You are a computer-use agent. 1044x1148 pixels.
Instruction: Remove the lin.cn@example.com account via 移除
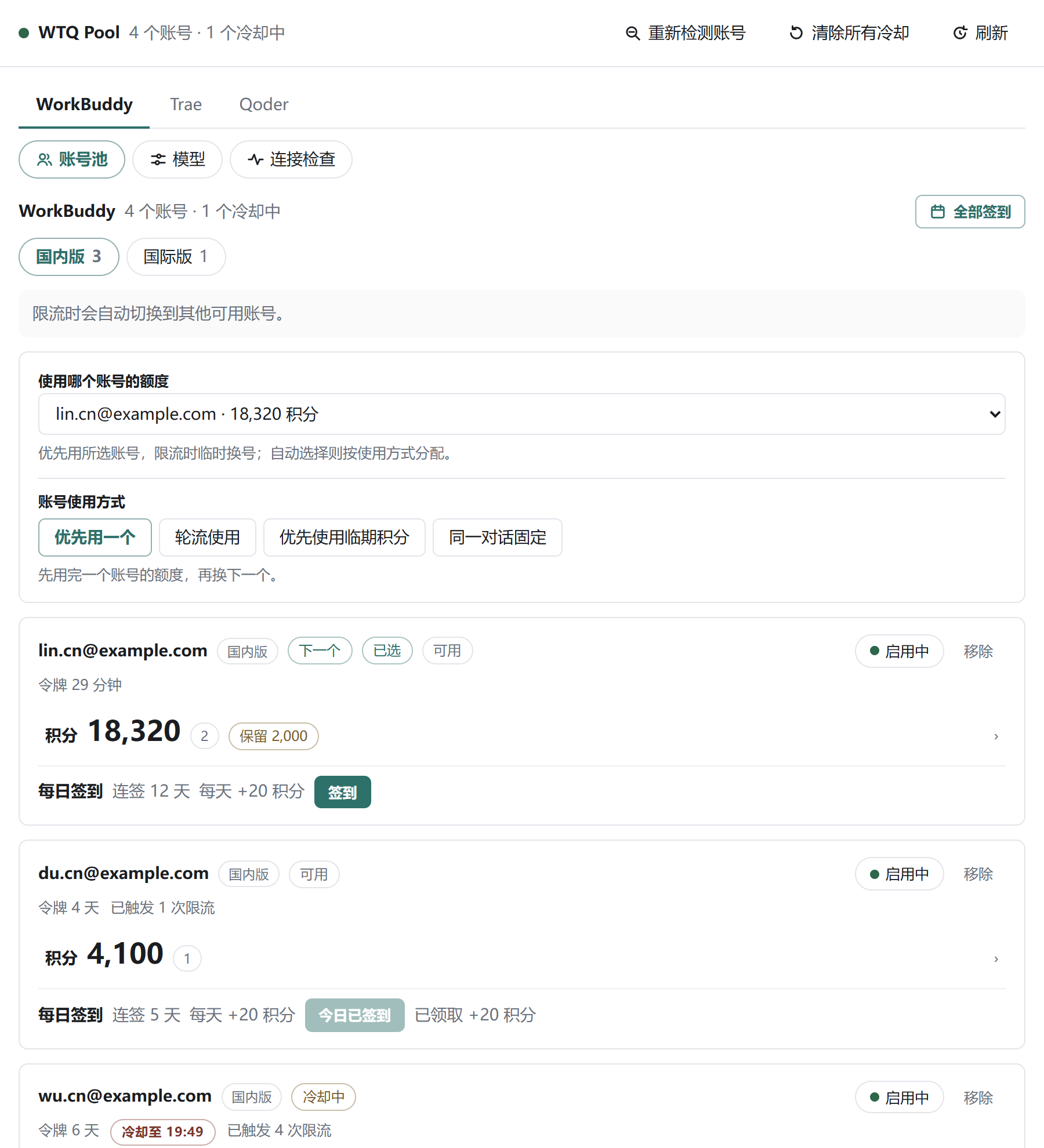978,651
